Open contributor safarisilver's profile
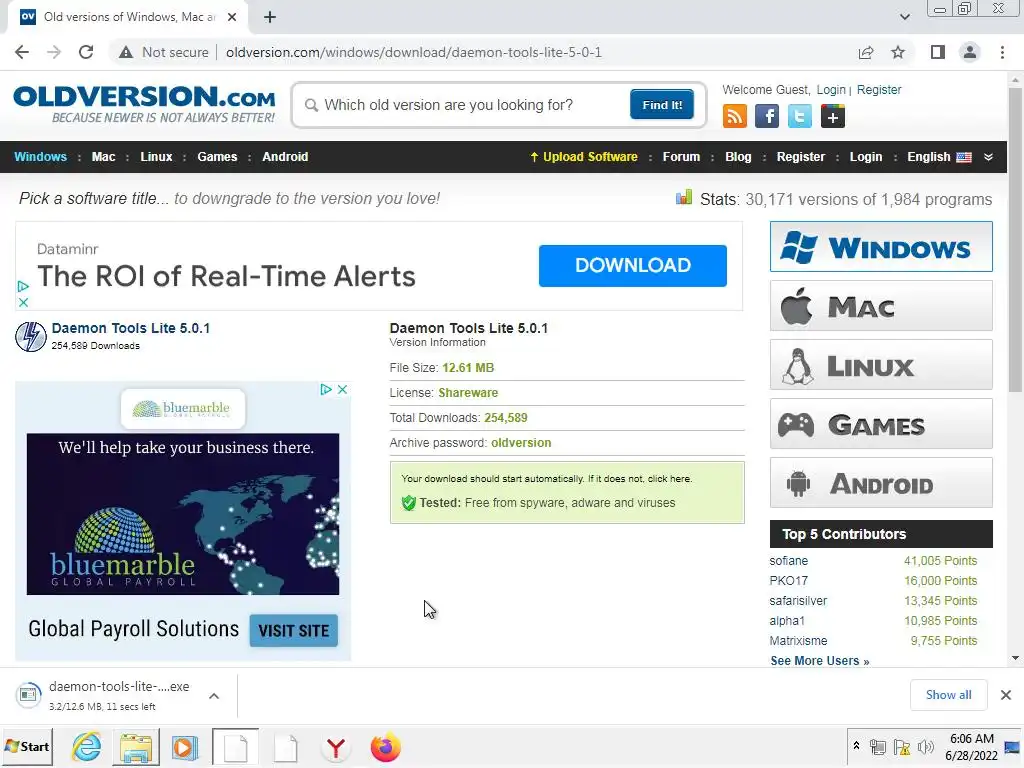 click(798, 601)
